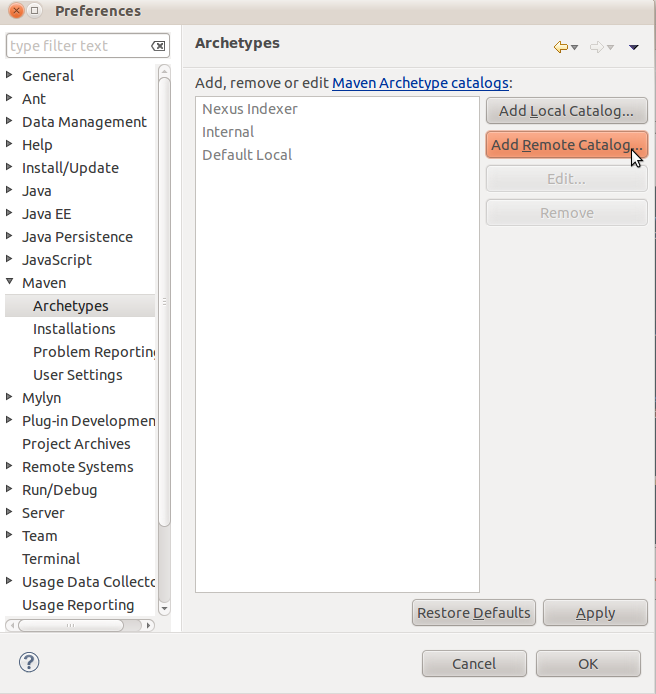This screenshot has height=694, width=656.
Task: Clear the filter text with the erase icon
Action: coord(158,46)
